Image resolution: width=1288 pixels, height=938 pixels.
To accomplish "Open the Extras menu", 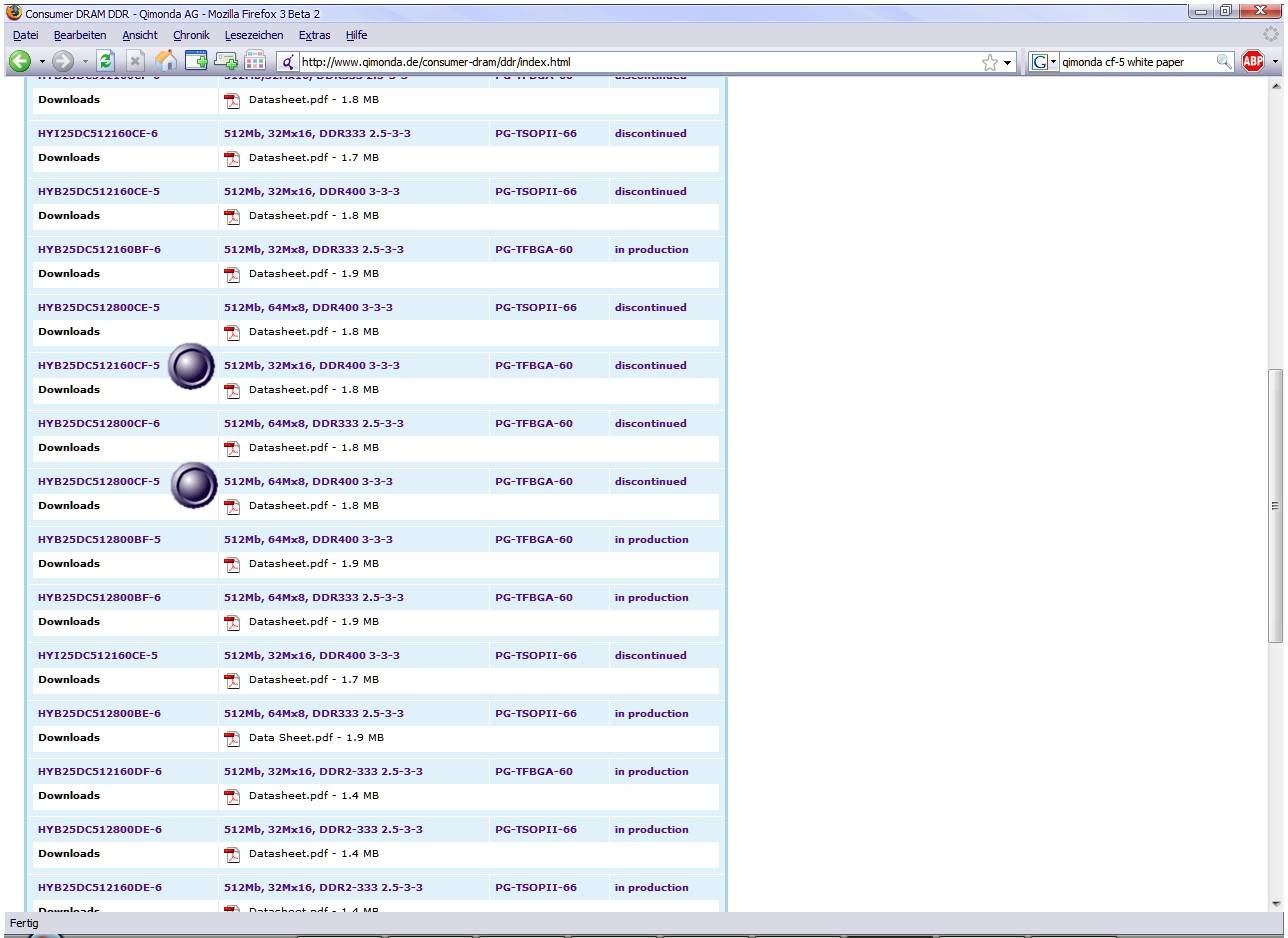I will click(314, 35).
